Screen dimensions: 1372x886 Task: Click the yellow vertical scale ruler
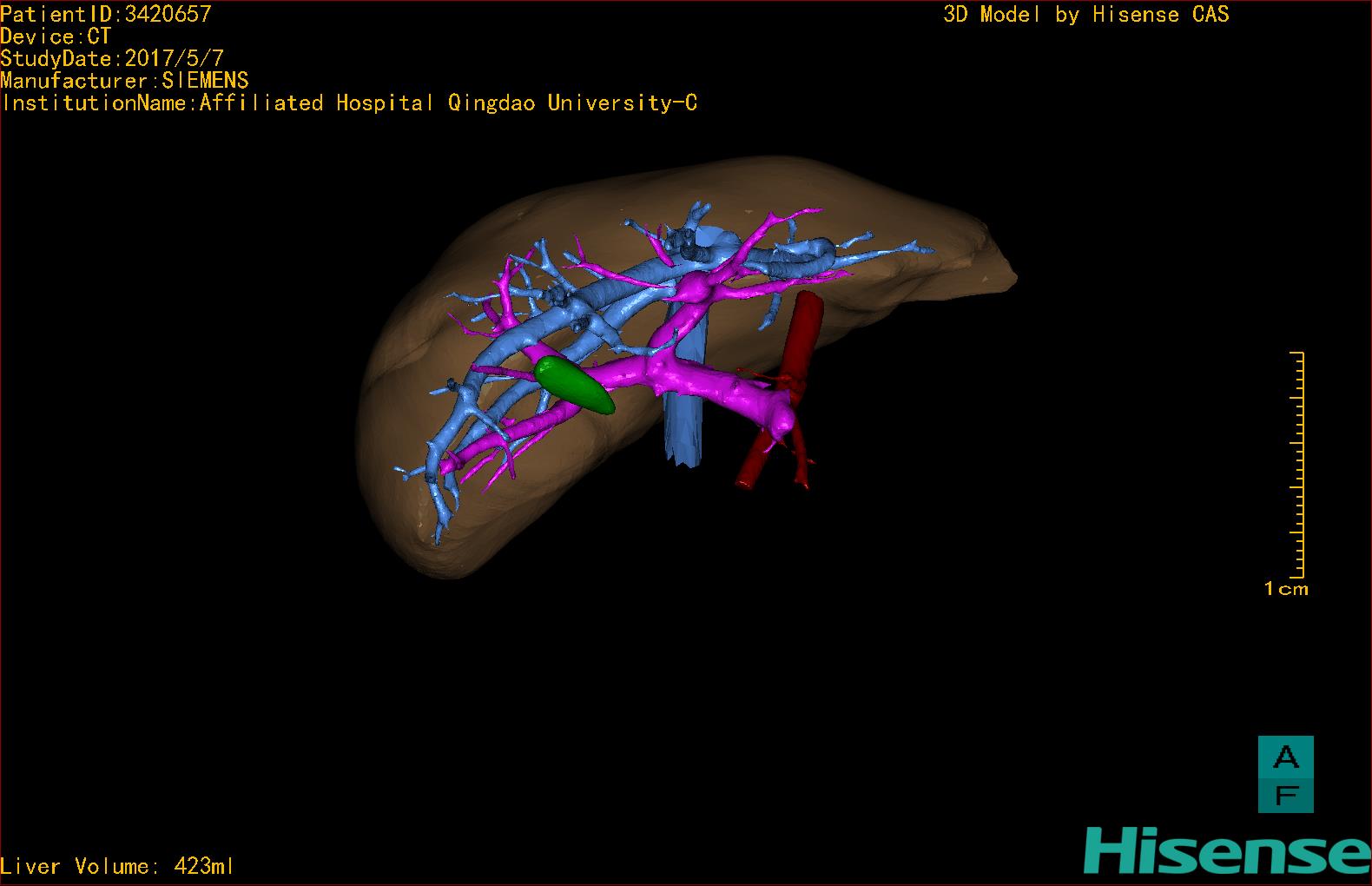1297,465
